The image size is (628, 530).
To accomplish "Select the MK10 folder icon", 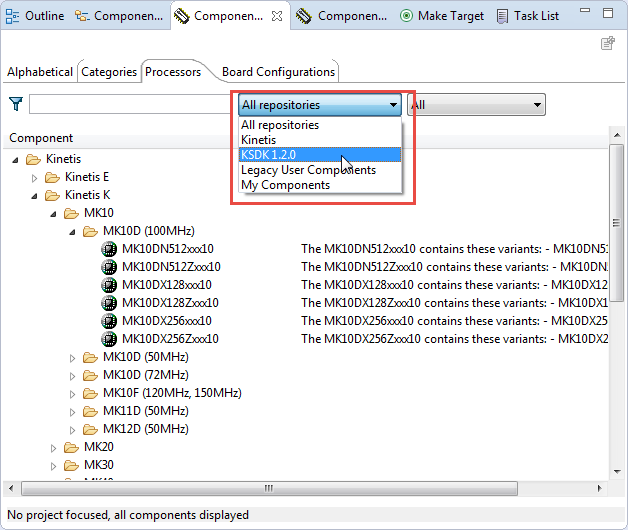I will coord(71,214).
